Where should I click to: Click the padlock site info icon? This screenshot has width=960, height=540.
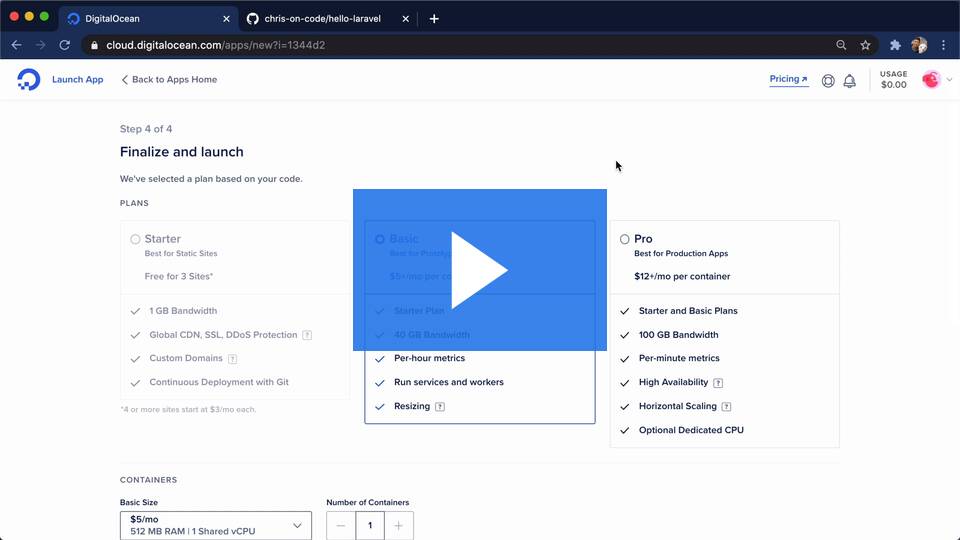pos(94,45)
